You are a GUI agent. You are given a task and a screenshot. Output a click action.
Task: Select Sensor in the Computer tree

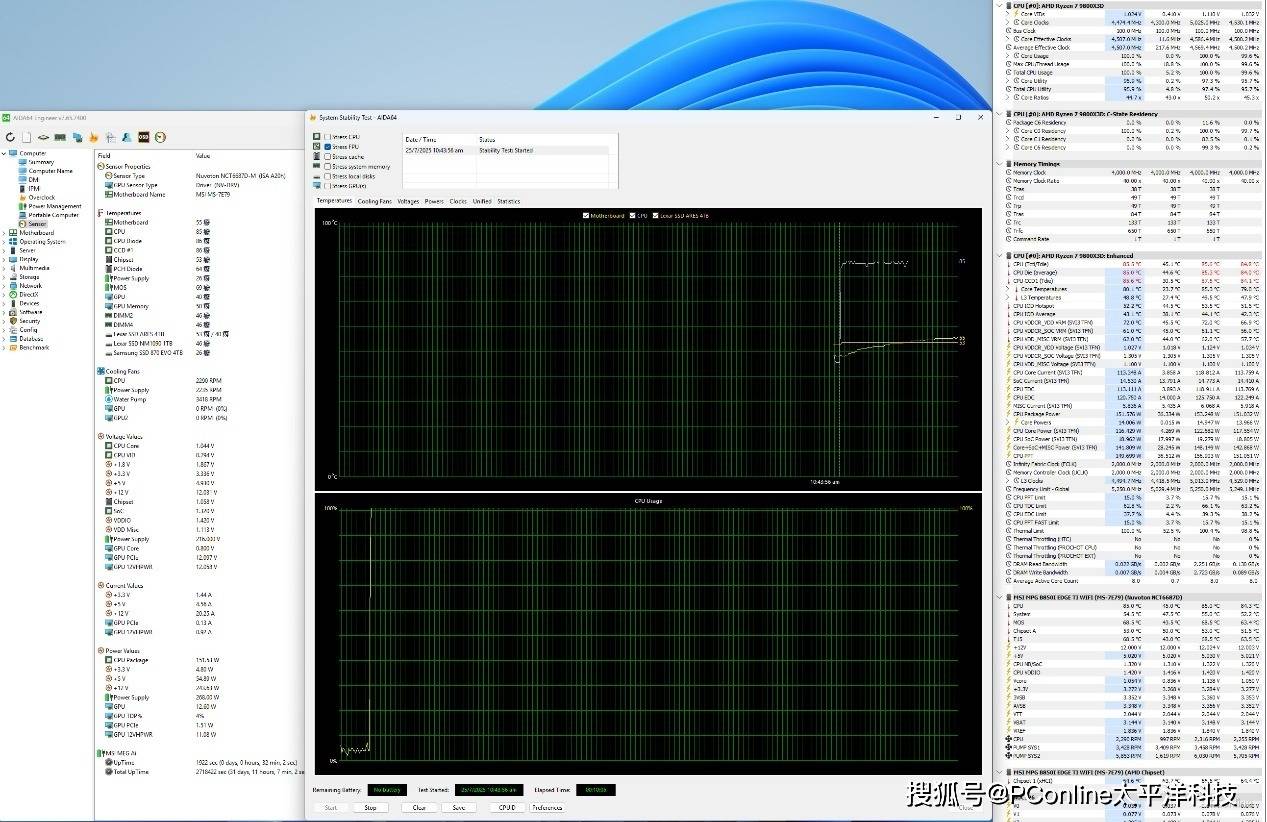click(37, 224)
